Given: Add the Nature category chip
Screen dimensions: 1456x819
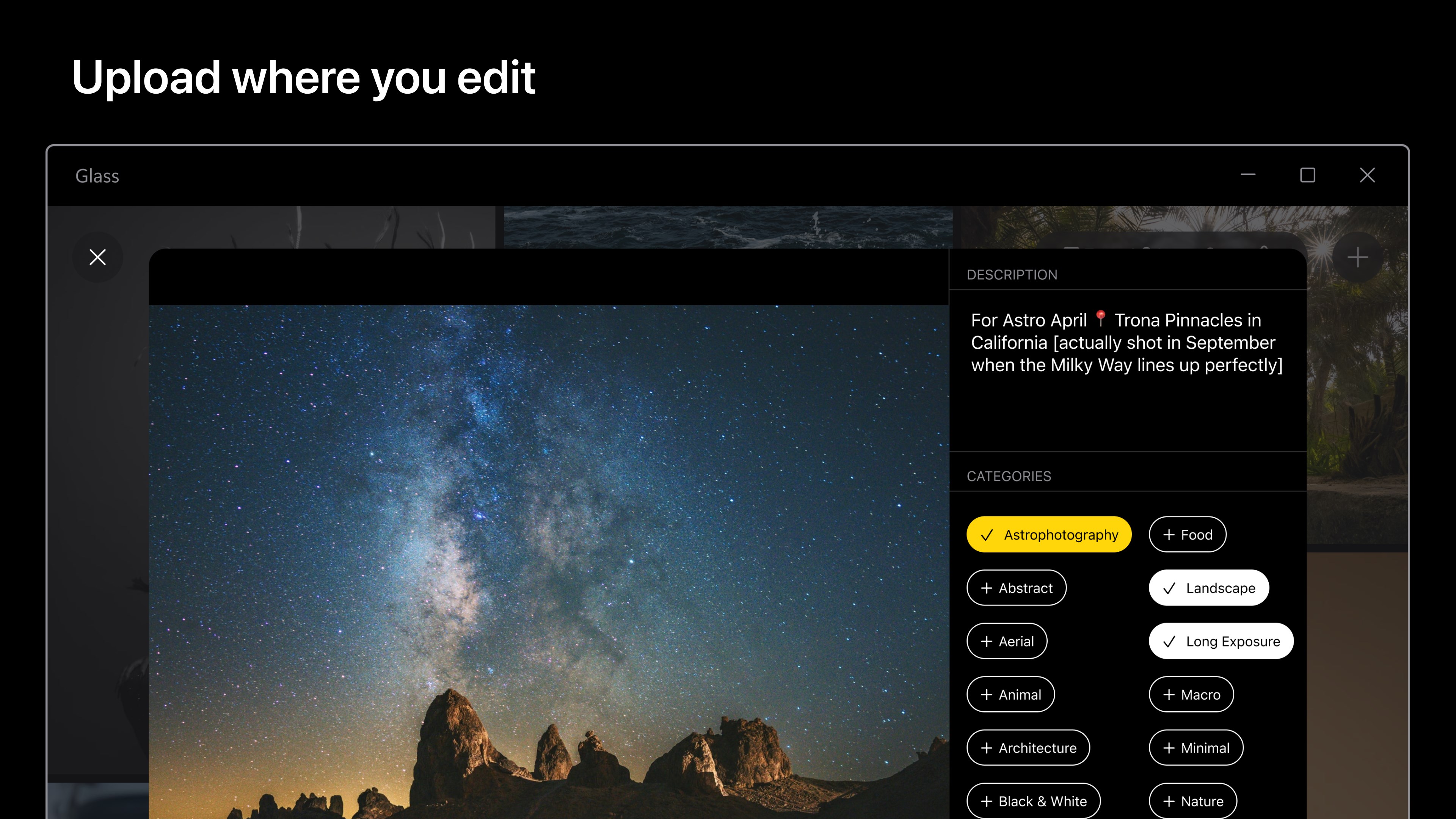Looking at the screenshot, I should point(1192,801).
